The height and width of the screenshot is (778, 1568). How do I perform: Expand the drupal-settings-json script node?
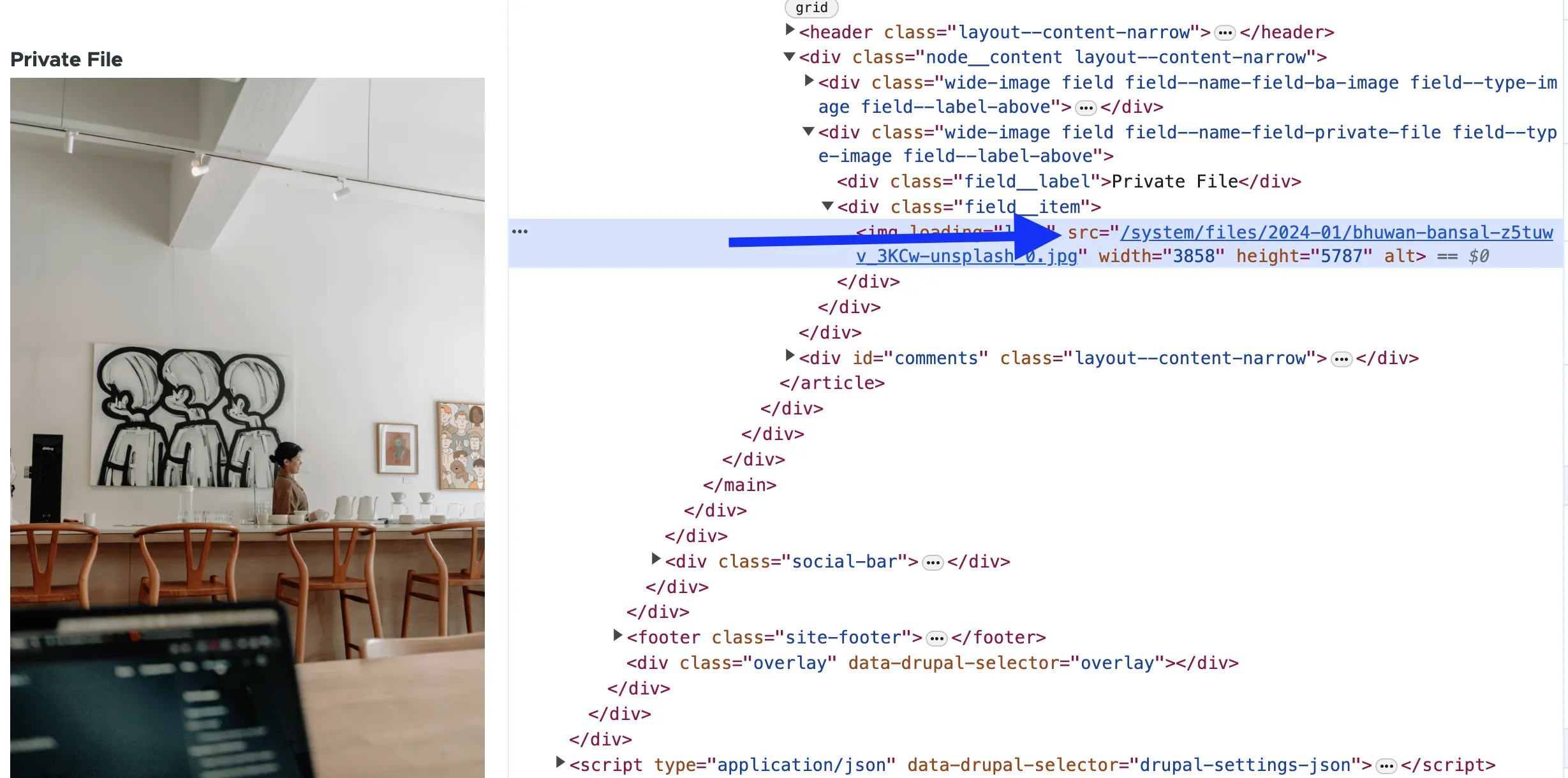coord(560,763)
